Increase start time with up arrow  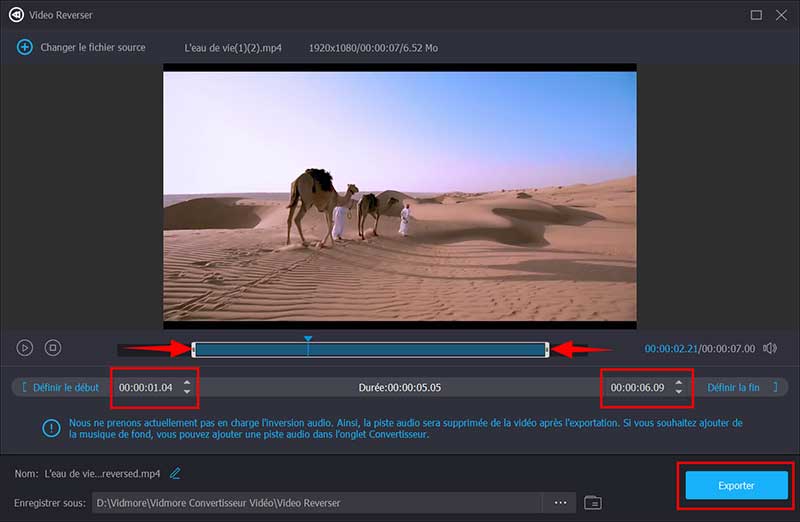coord(187,383)
